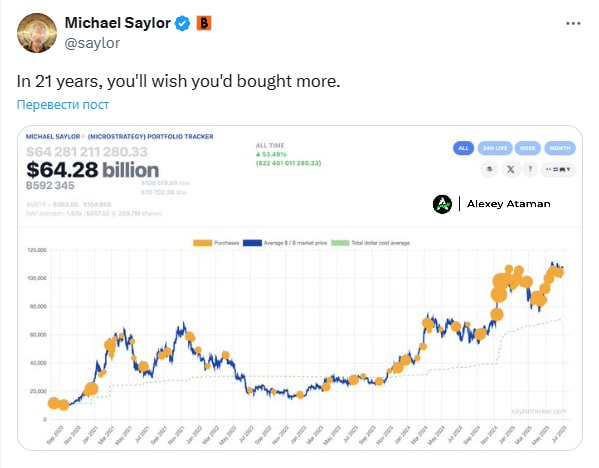Select the 24H LIVE tab
The image size is (599, 468).
tap(495, 148)
